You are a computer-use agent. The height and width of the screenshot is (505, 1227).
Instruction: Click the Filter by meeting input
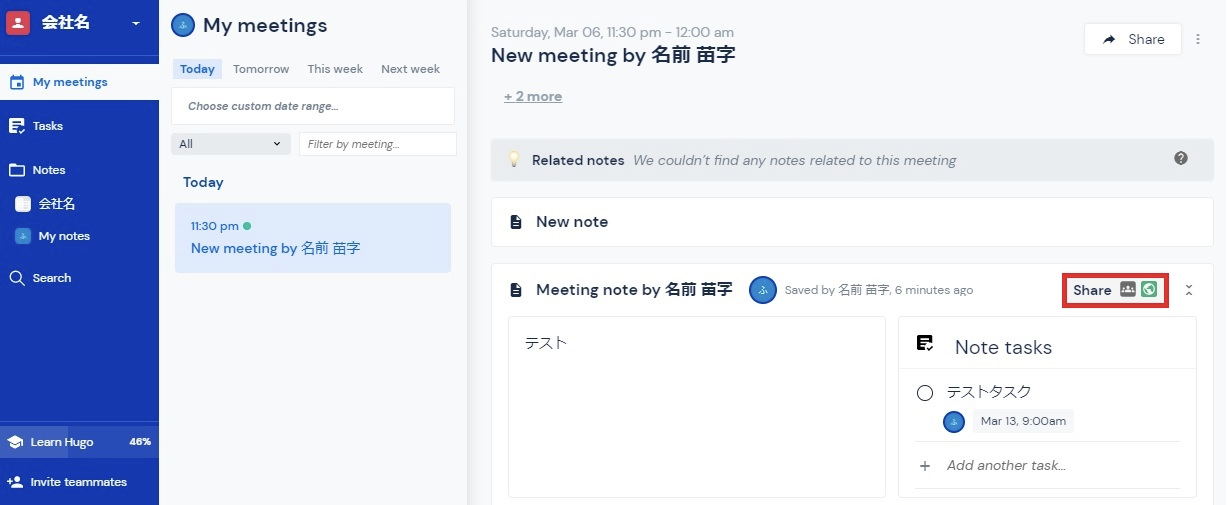point(378,144)
